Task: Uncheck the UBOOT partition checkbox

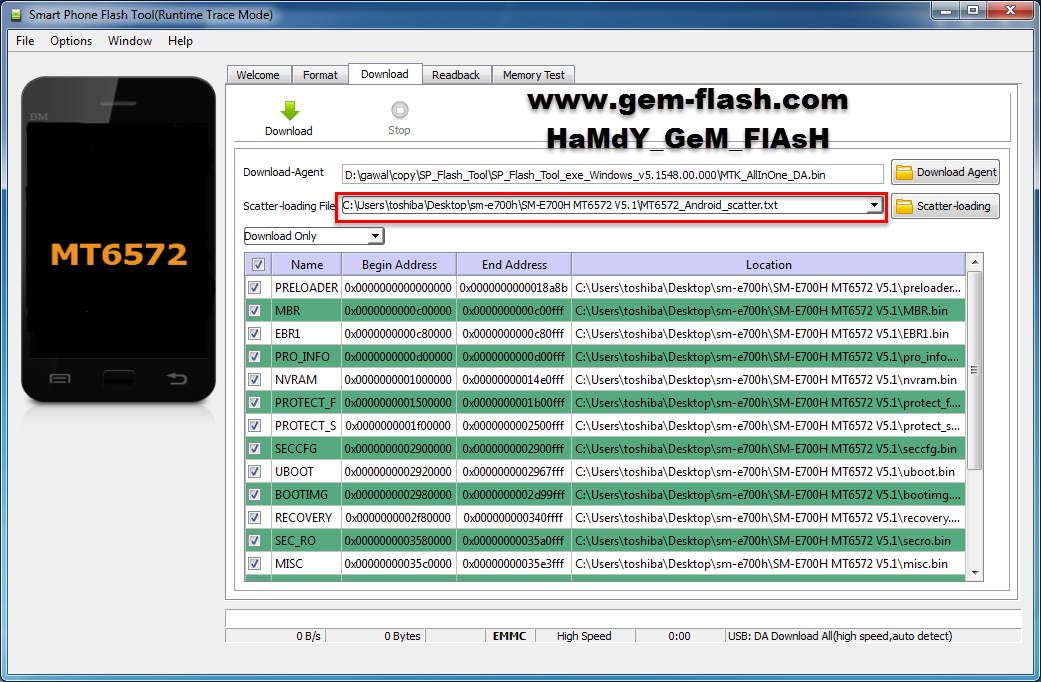Action: [254, 471]
